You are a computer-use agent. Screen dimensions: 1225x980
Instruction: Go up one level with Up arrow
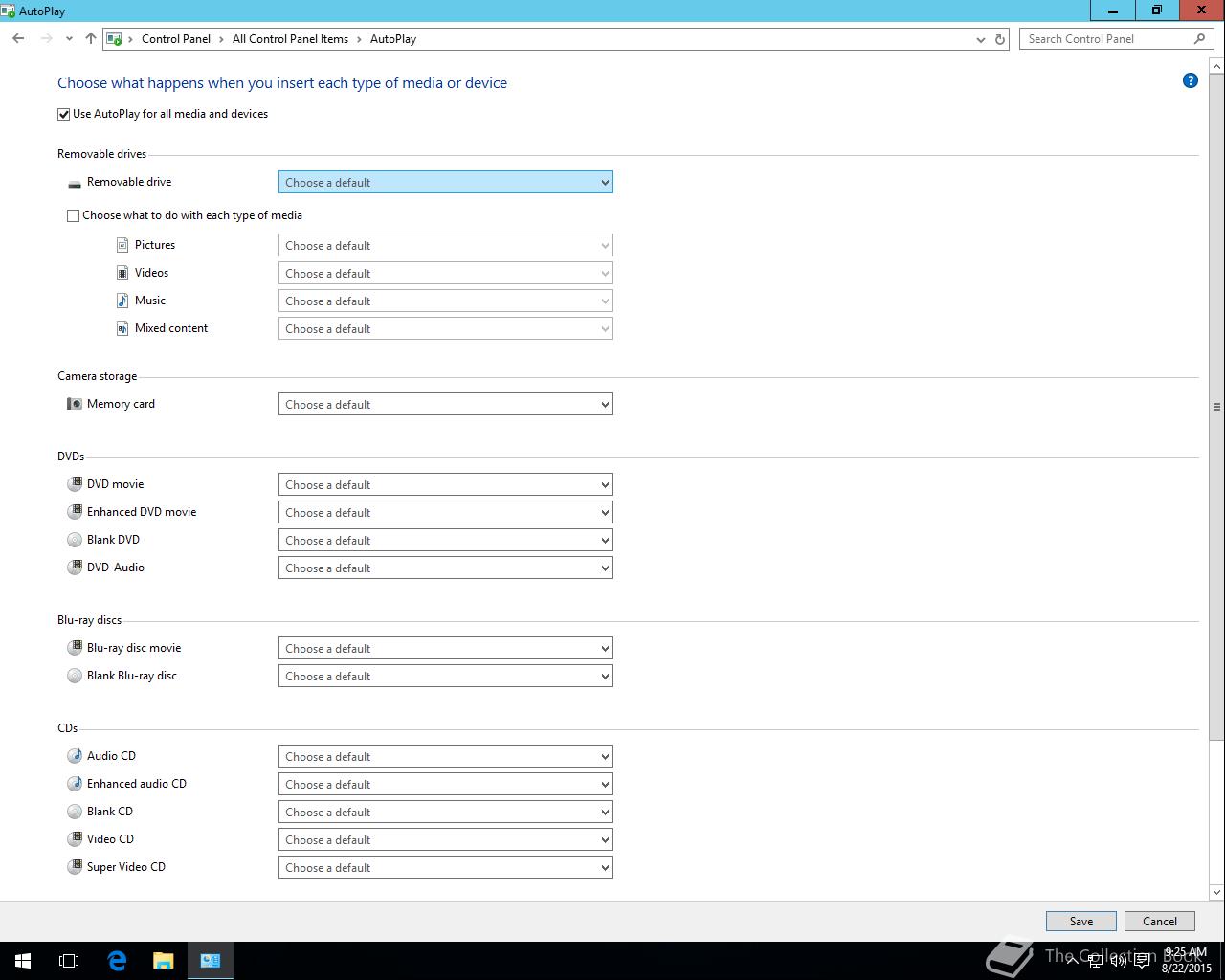click(91, 39)
